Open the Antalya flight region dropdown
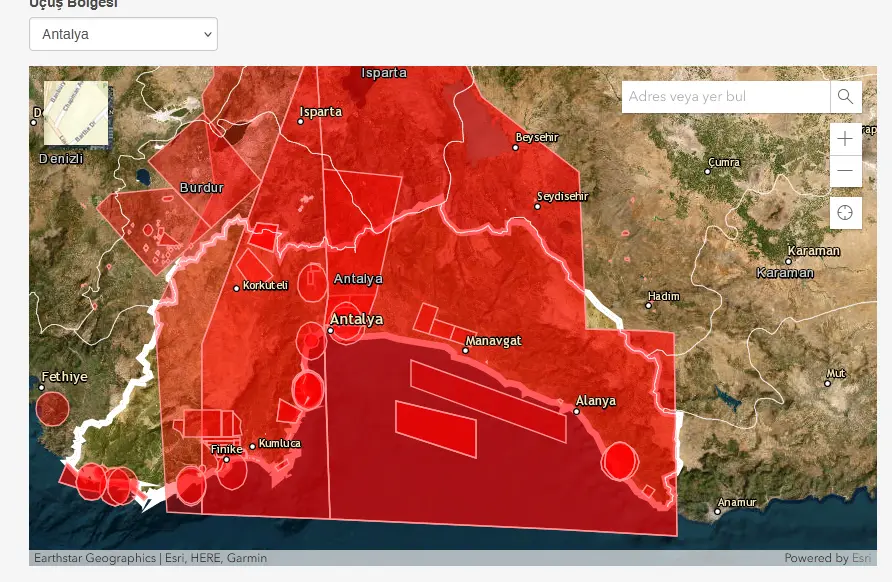Image resolution: width=892 pixels, height=582 pixels. (123, 34)
